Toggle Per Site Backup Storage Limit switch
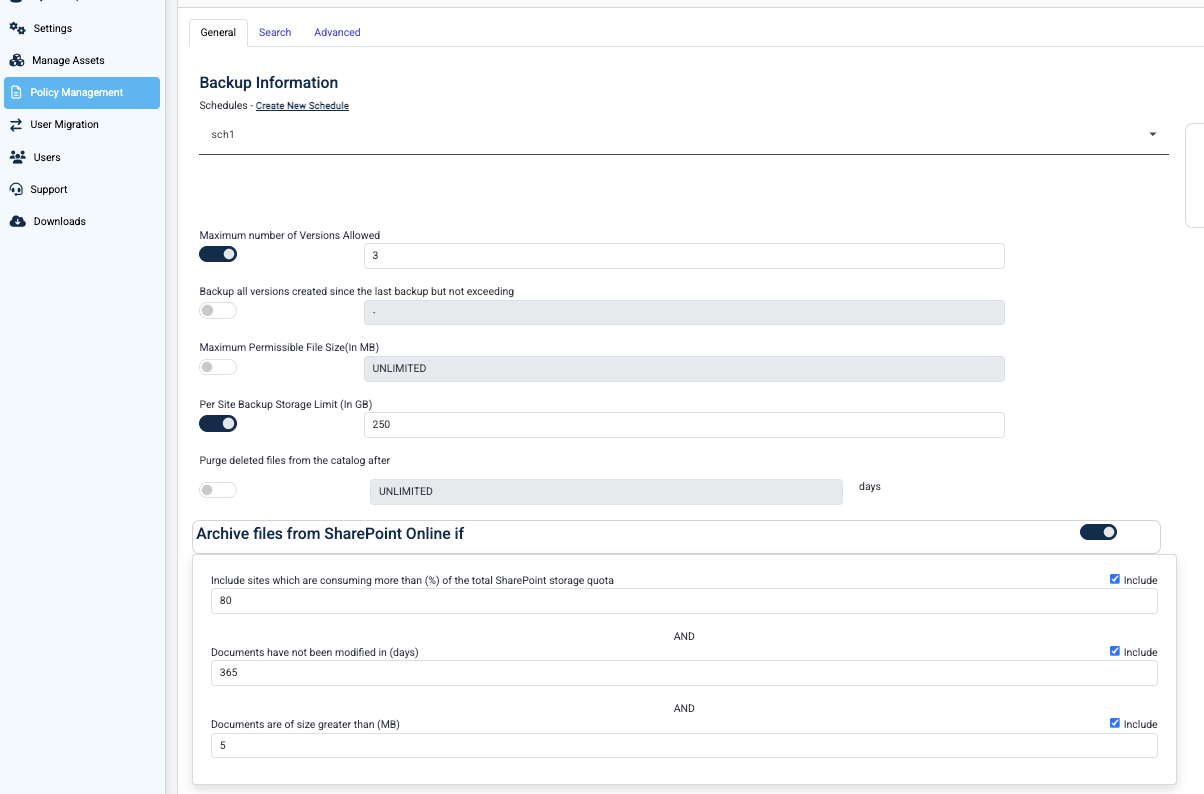This screenshot has width=1204, height=794. coord(218,423)
